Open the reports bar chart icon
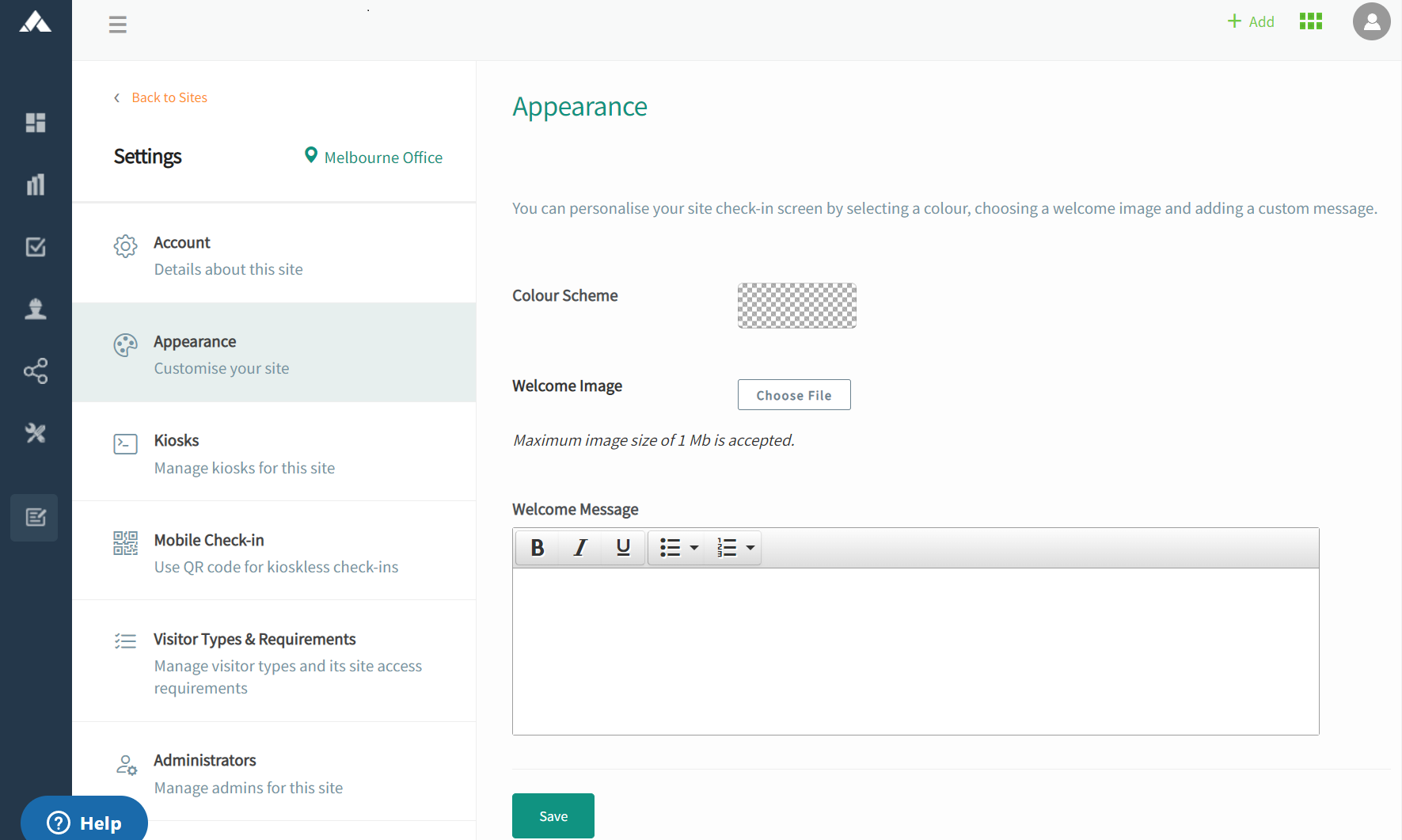 (x=36, y=184)
